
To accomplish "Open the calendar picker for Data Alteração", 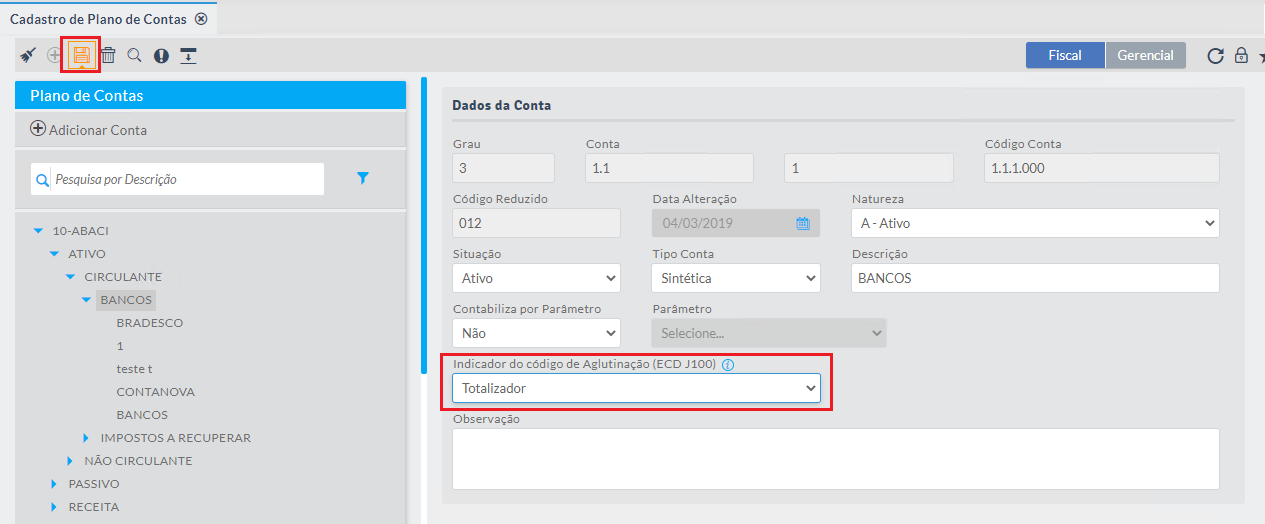I will tap(802, 223).
